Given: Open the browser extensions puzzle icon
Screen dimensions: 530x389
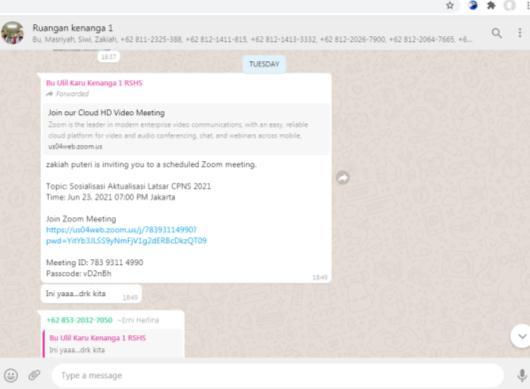Looking at the screenshot, I should 491,5.
